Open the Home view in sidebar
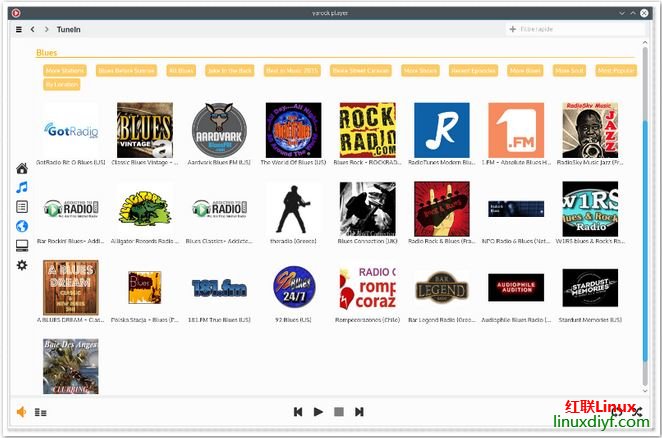 [x=22, y=169]
